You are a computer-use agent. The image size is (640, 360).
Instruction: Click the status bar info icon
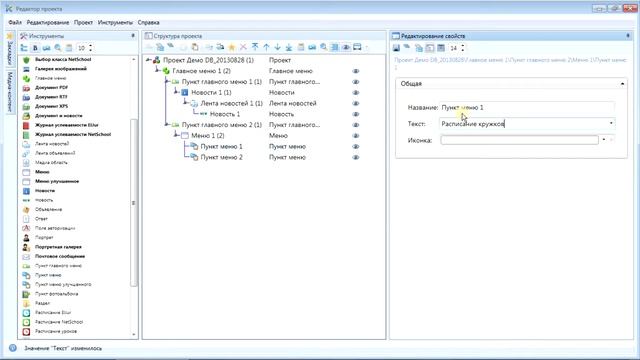coord(13,348)
